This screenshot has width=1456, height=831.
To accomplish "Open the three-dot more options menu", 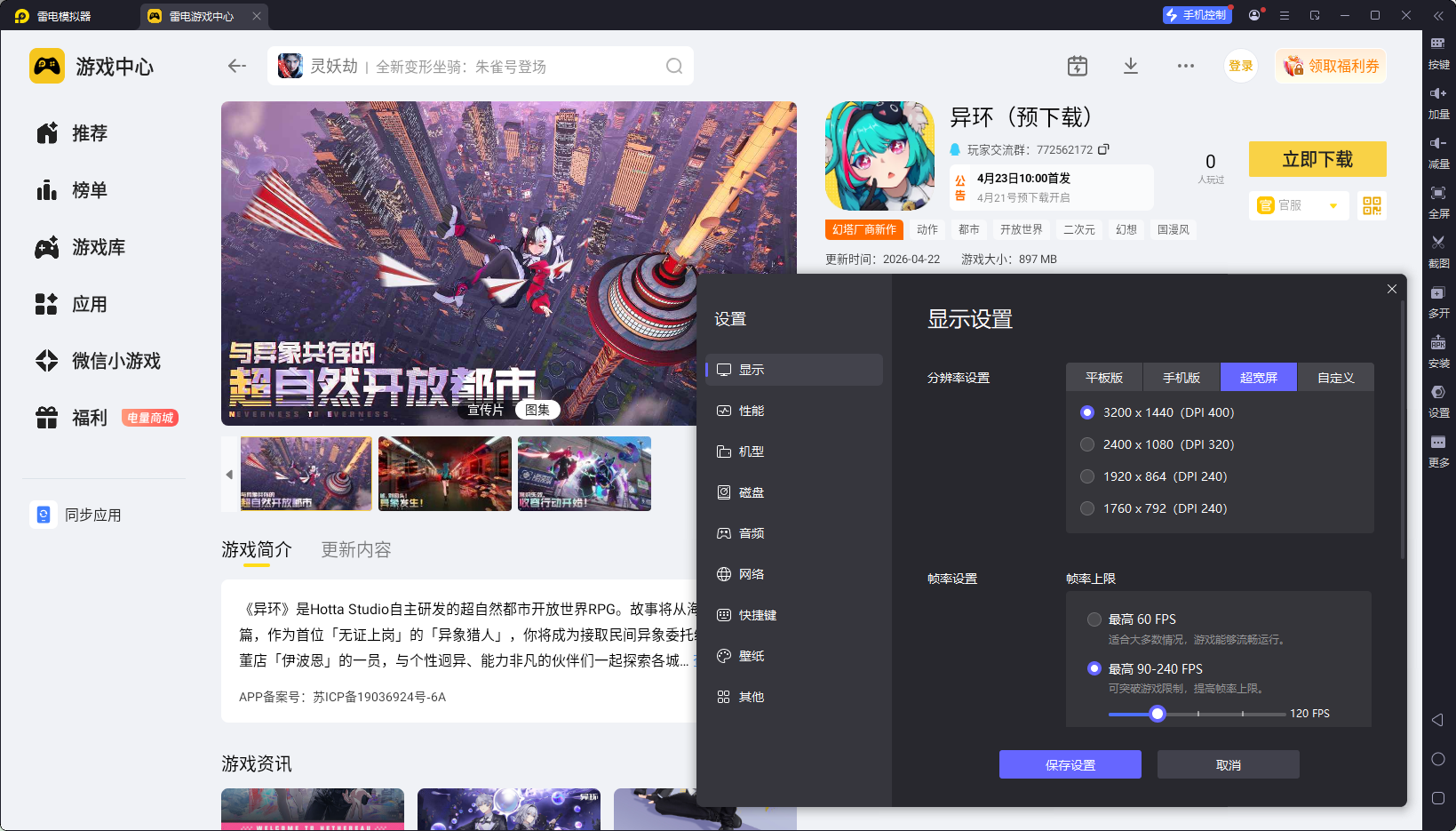I will click(x=1186, y=66).
